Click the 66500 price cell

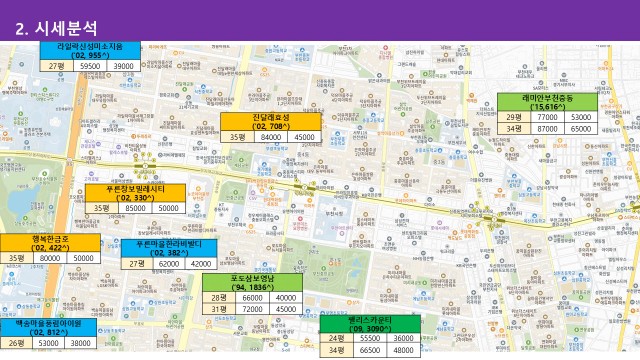[370, 350]
